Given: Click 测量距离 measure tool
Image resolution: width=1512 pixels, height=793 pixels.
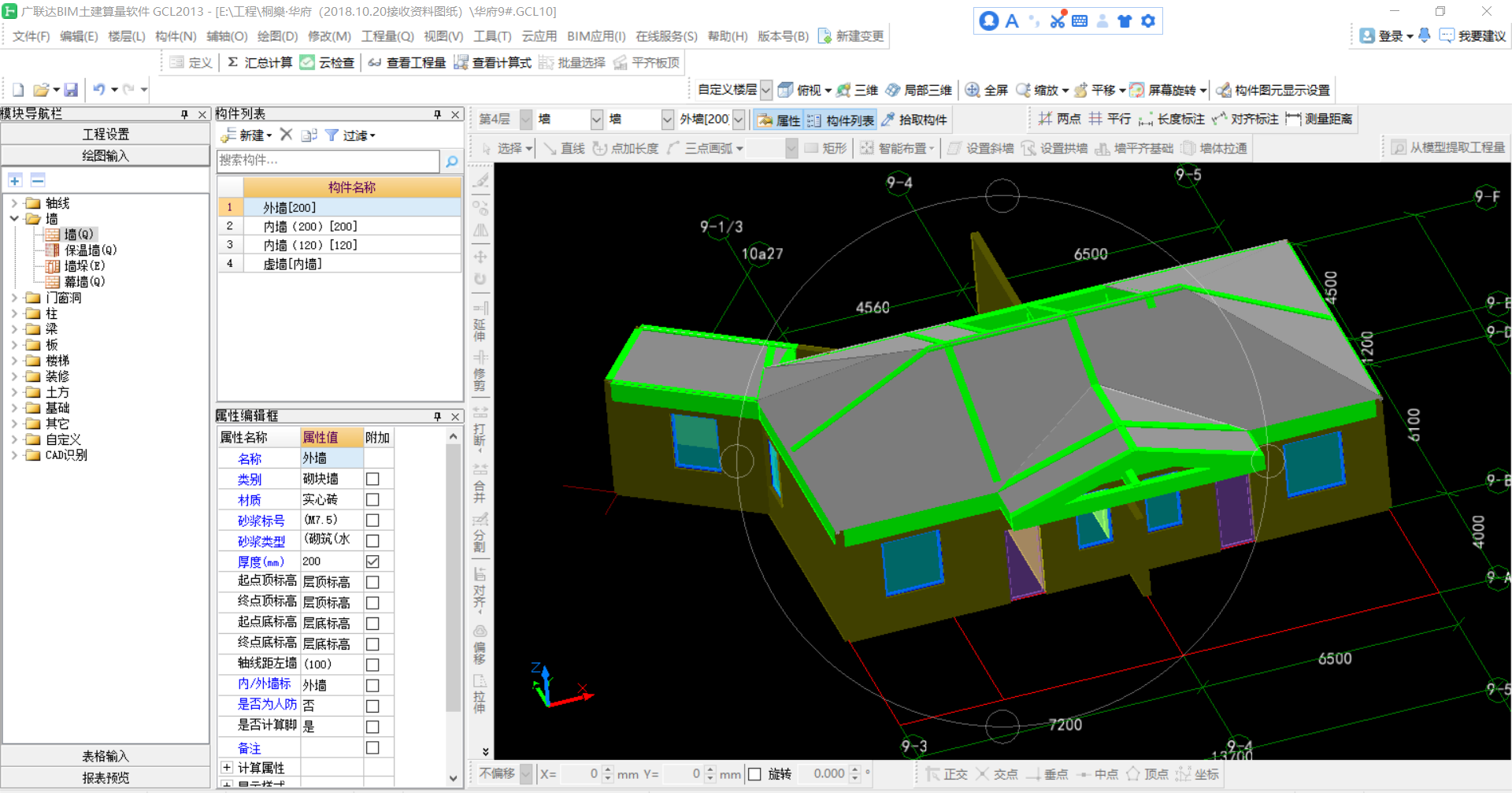Looking at the screenshot, I should (1319, 119).
